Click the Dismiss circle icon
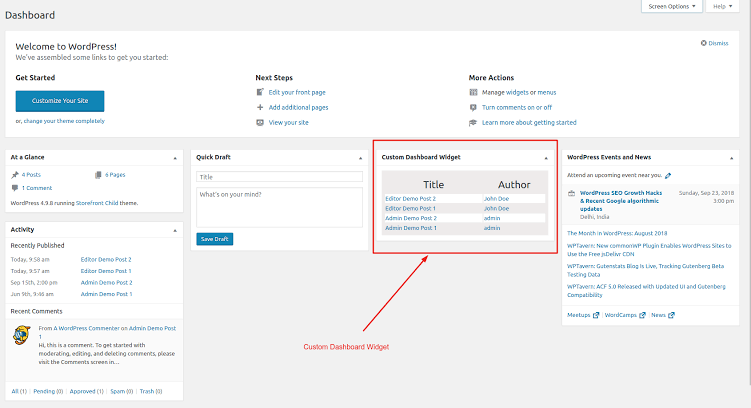This screenshot has height=408, width=751. pyautogui.click(x=704, y=43)
